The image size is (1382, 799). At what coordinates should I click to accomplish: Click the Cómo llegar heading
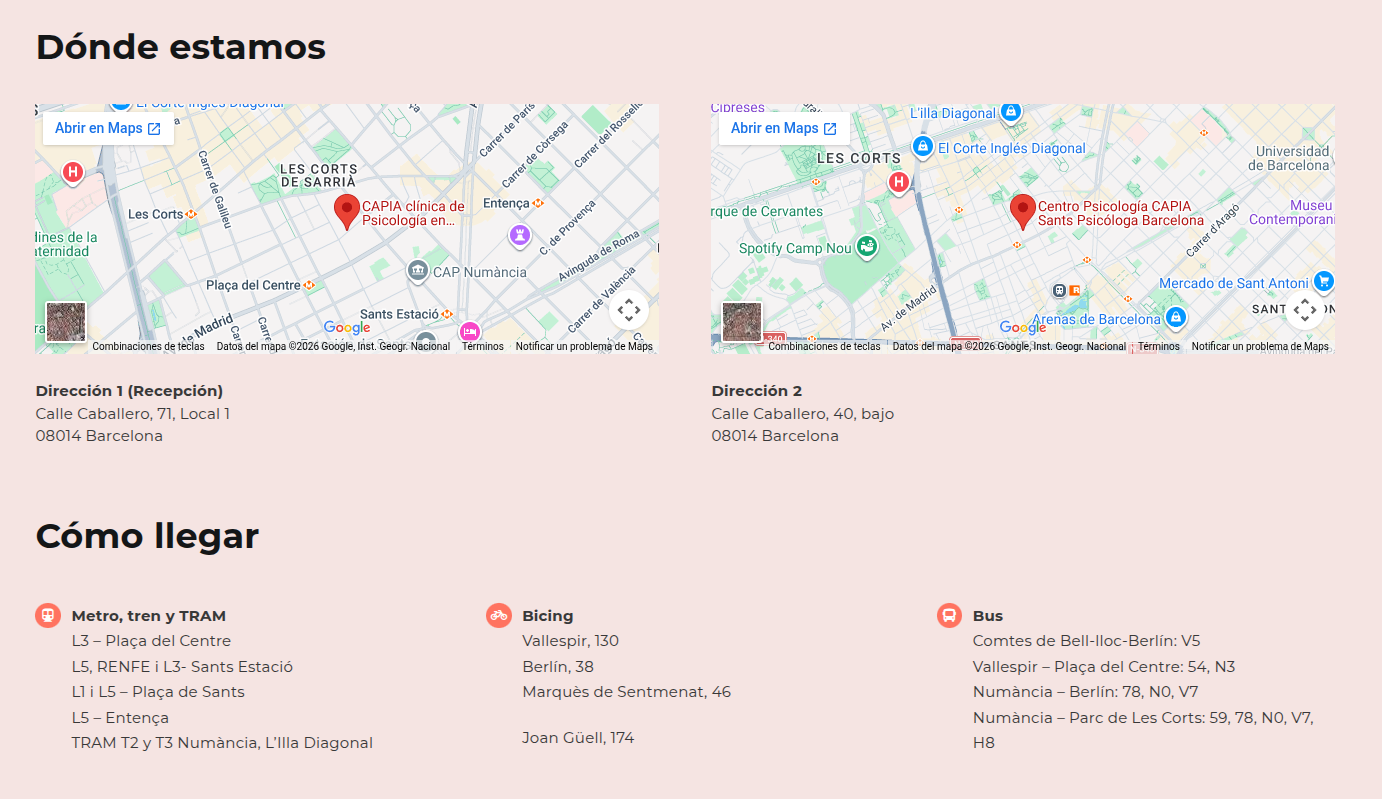click(x=147, y=536)
